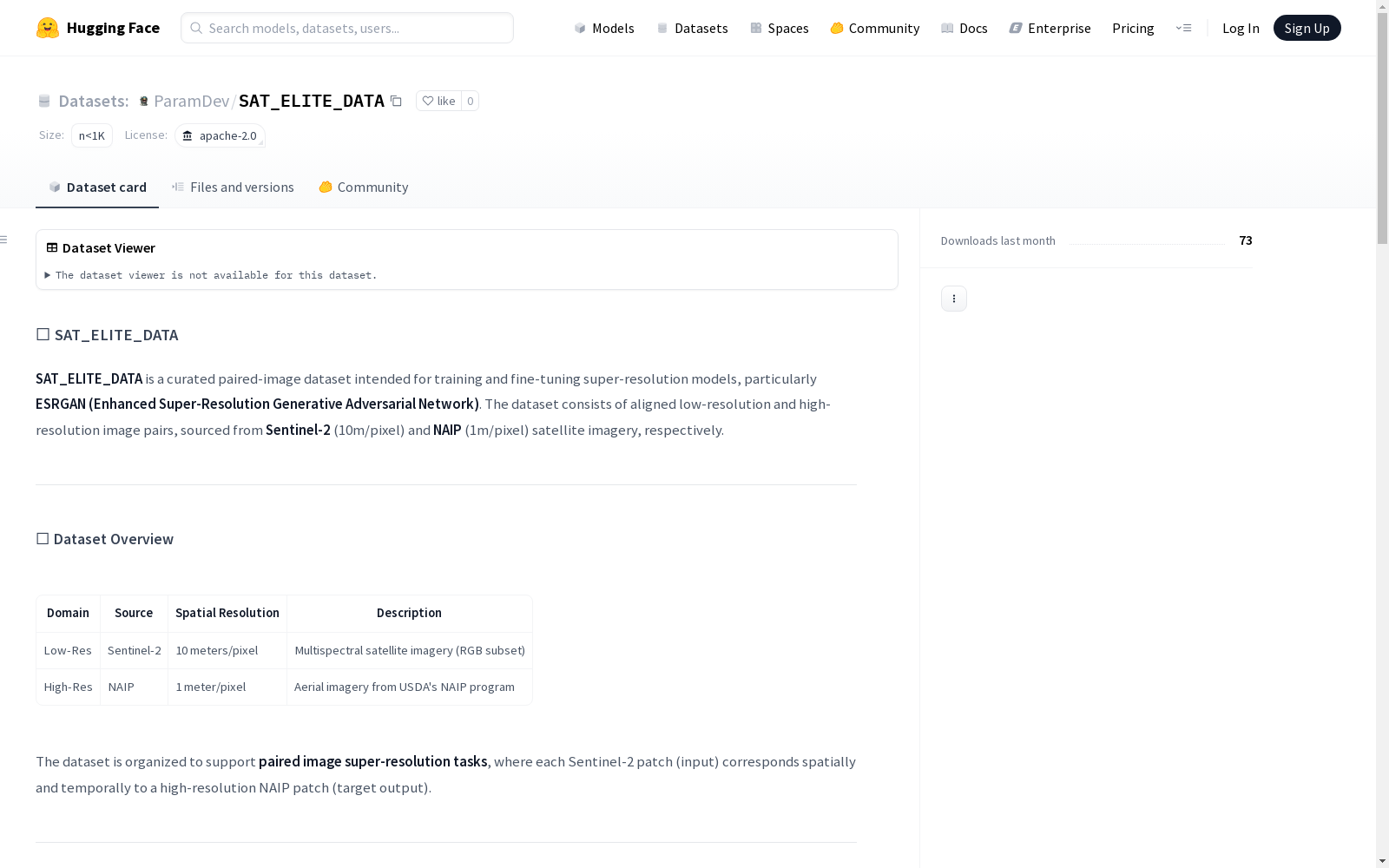Click the Source column header
Screen dimensions: 1389x868
point(134,613)
